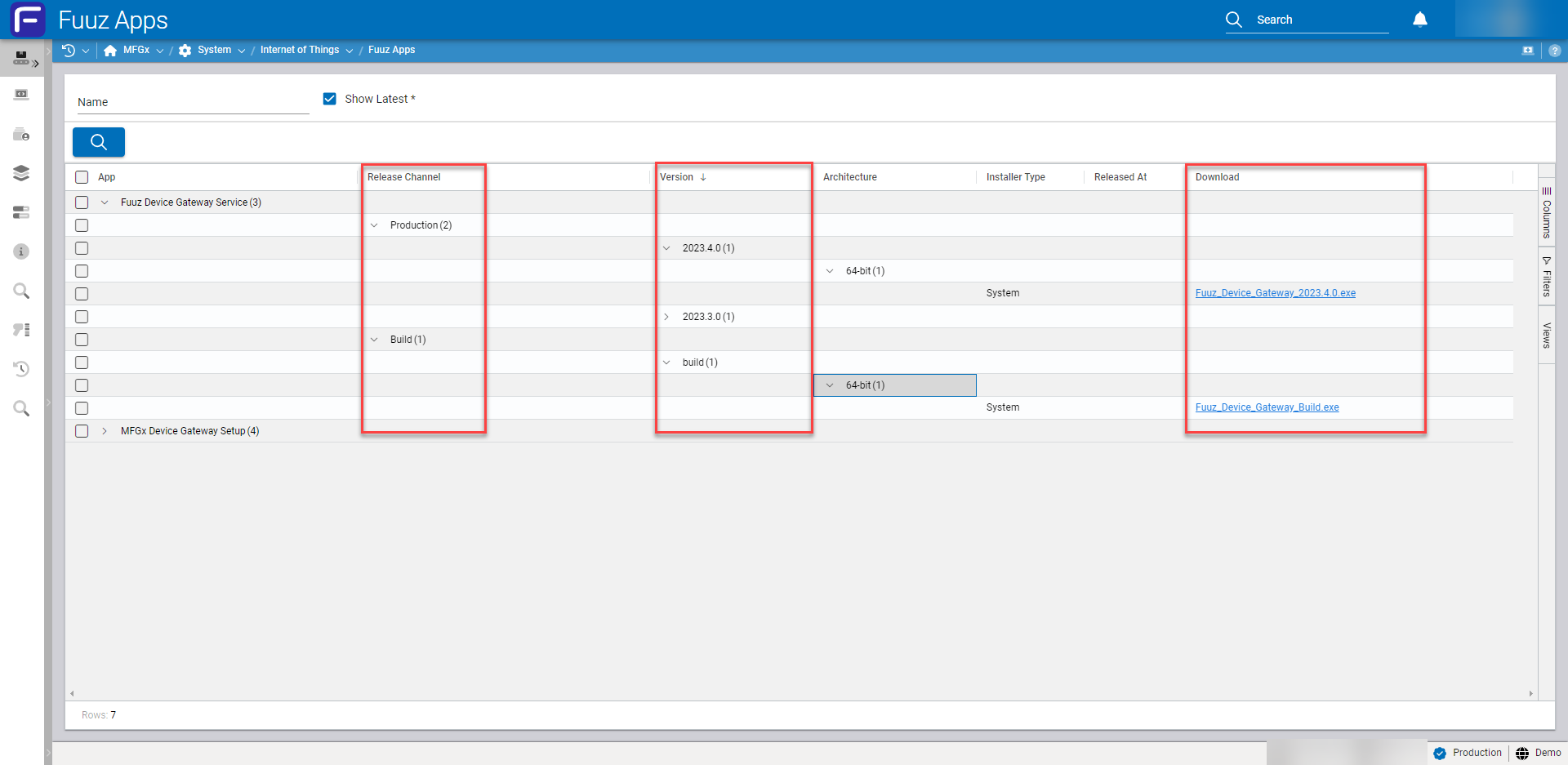Open the Columns side panel tab
This screenshot has width=1568, height=765.
(1546, 212)
